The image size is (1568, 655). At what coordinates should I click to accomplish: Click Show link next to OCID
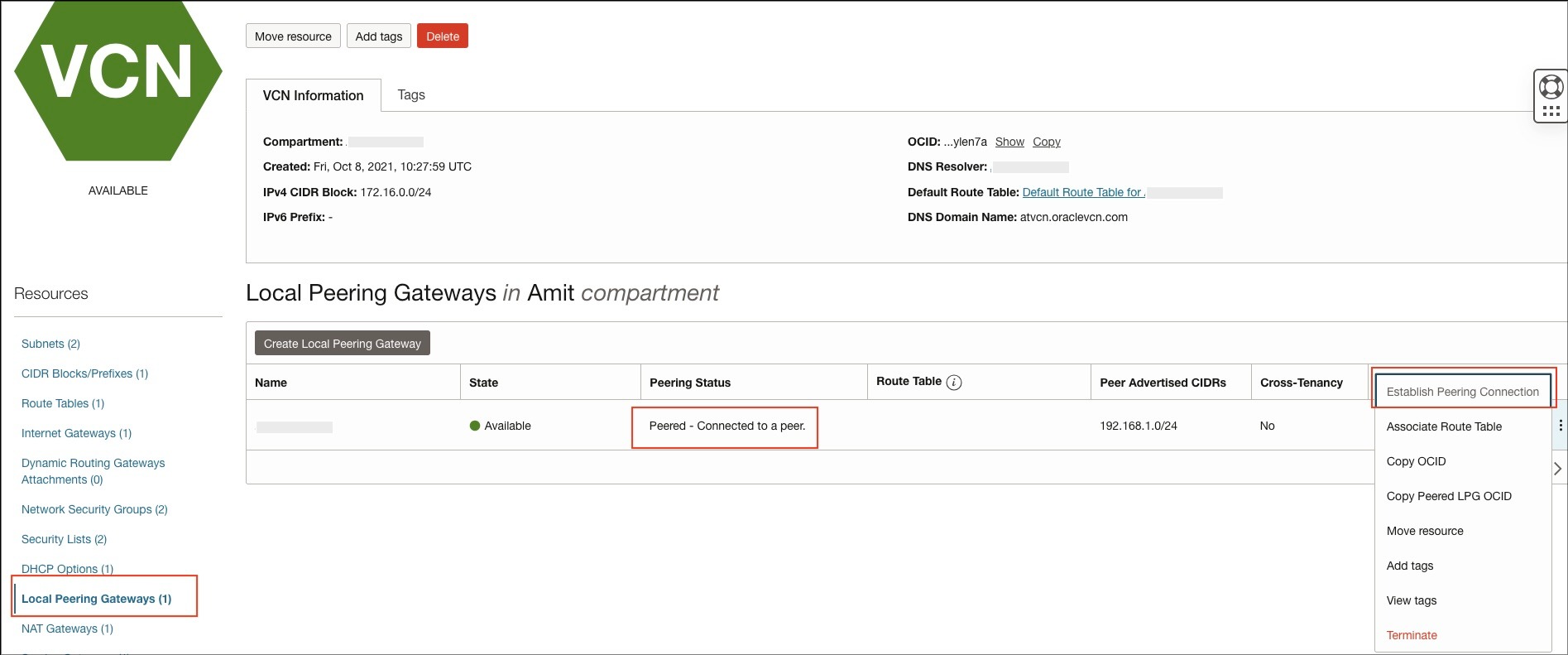pyautogui.click(x=1009, y=142)
